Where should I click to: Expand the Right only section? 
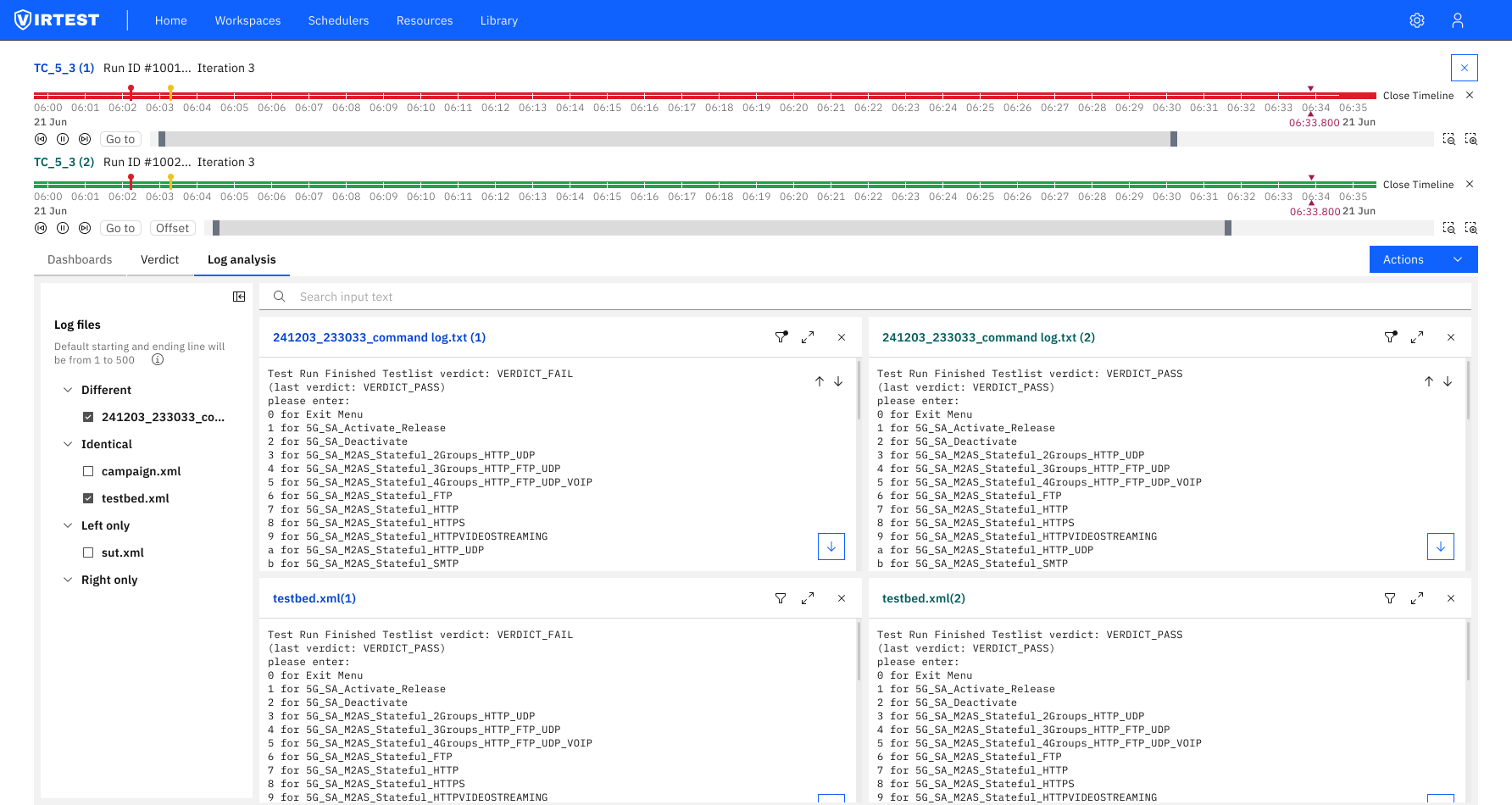pyautogui.click(x=68, y=579)
